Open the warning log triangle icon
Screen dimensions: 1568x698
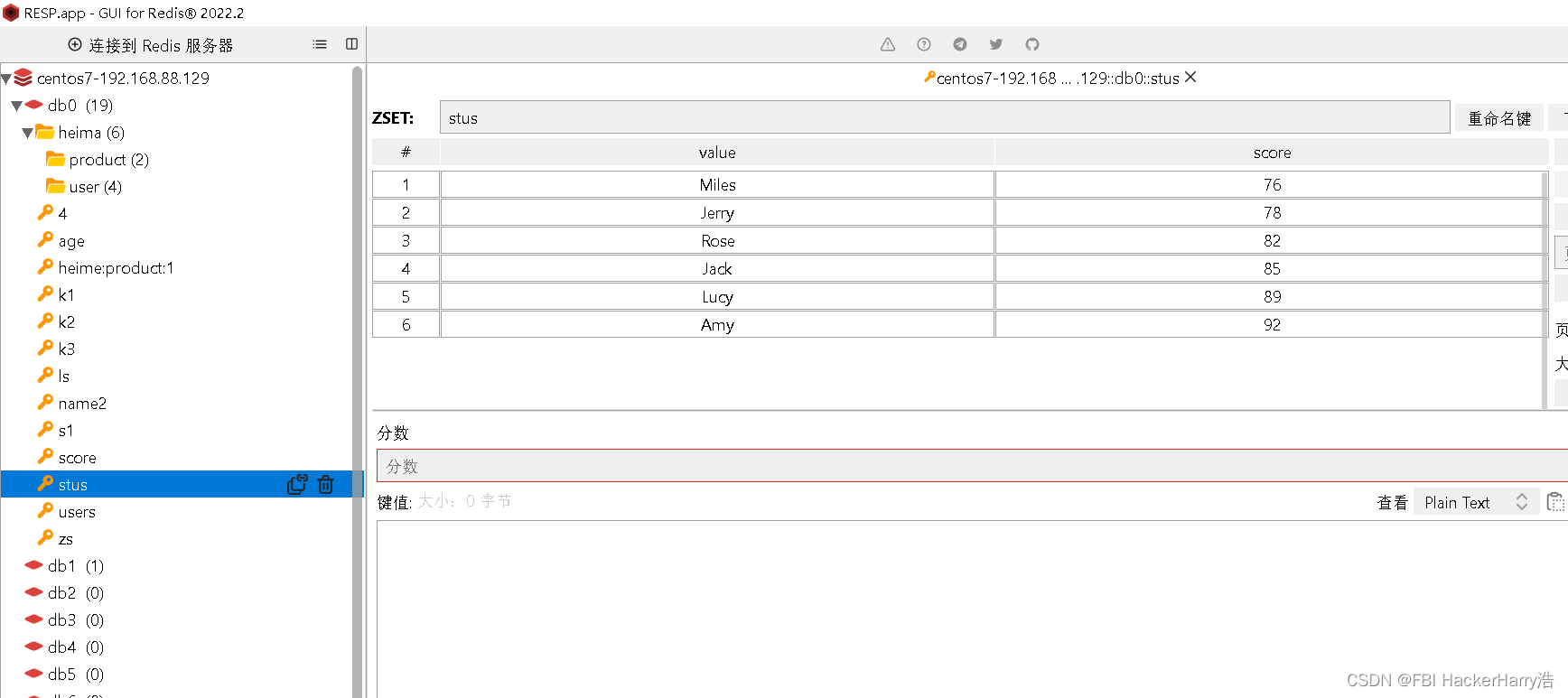888,44
